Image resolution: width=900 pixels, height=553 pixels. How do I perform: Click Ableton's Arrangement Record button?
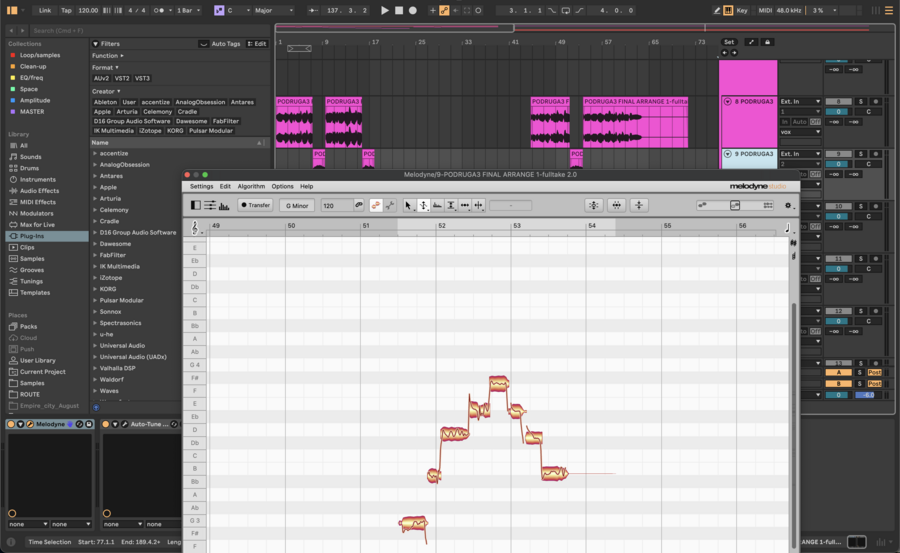click(413, 10)
